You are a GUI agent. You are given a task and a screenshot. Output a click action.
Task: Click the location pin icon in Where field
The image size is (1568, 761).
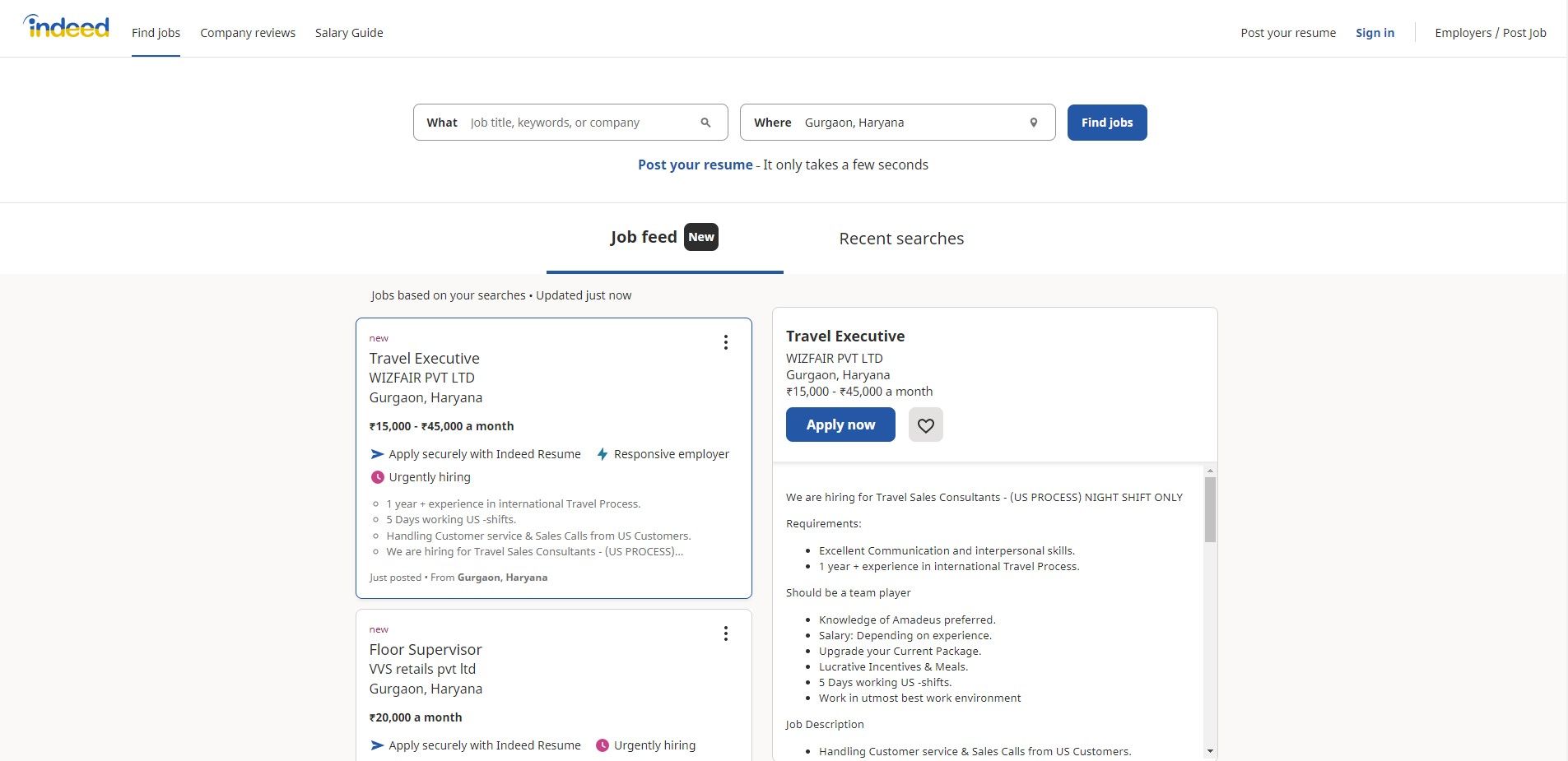click(x=1034, y=123)
